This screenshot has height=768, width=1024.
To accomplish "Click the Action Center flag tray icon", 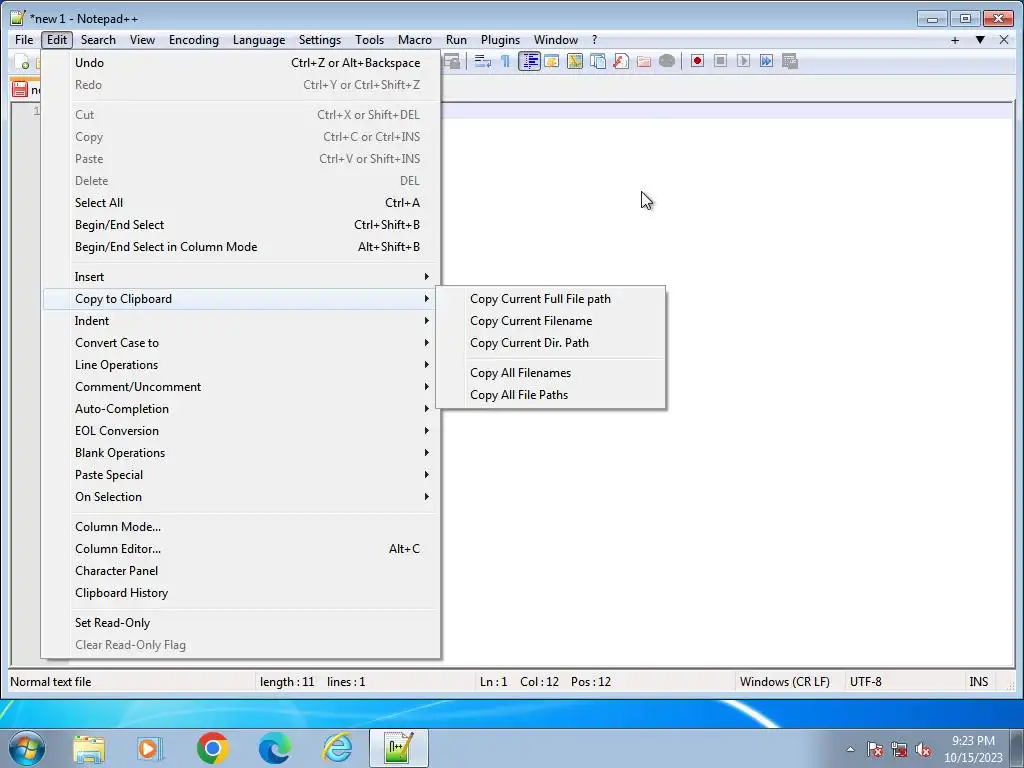I will [875, 749].
